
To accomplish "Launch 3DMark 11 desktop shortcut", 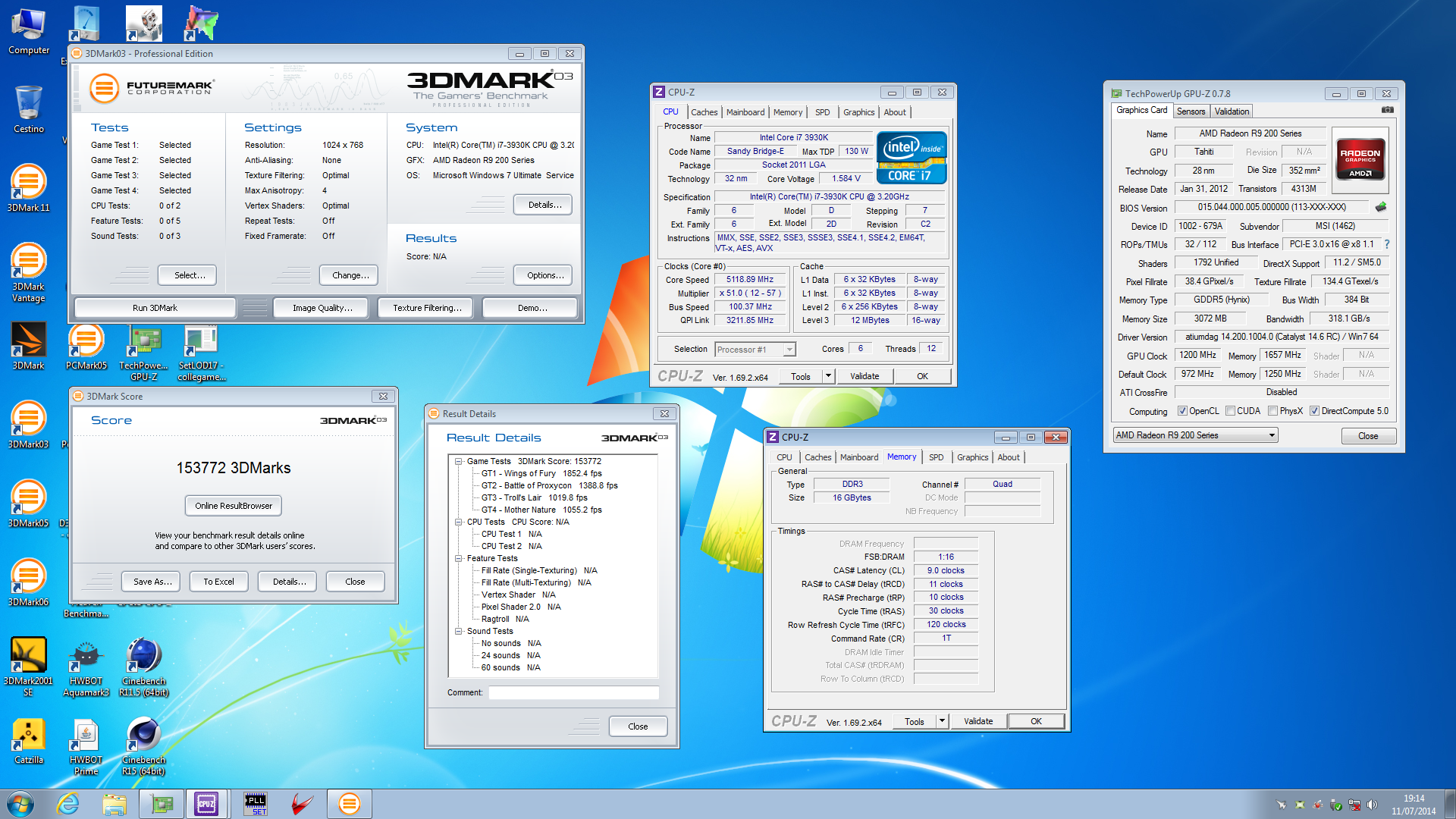I will tap(29, 188).
